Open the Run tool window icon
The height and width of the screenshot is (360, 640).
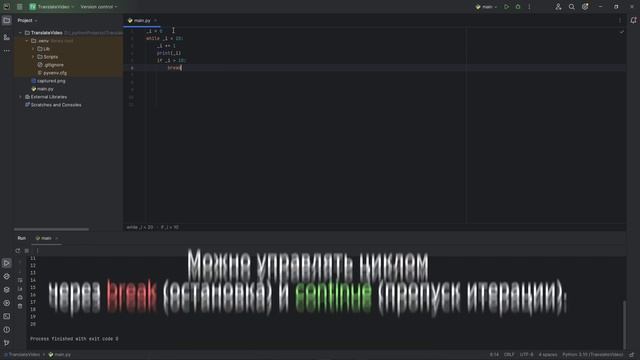7,263
